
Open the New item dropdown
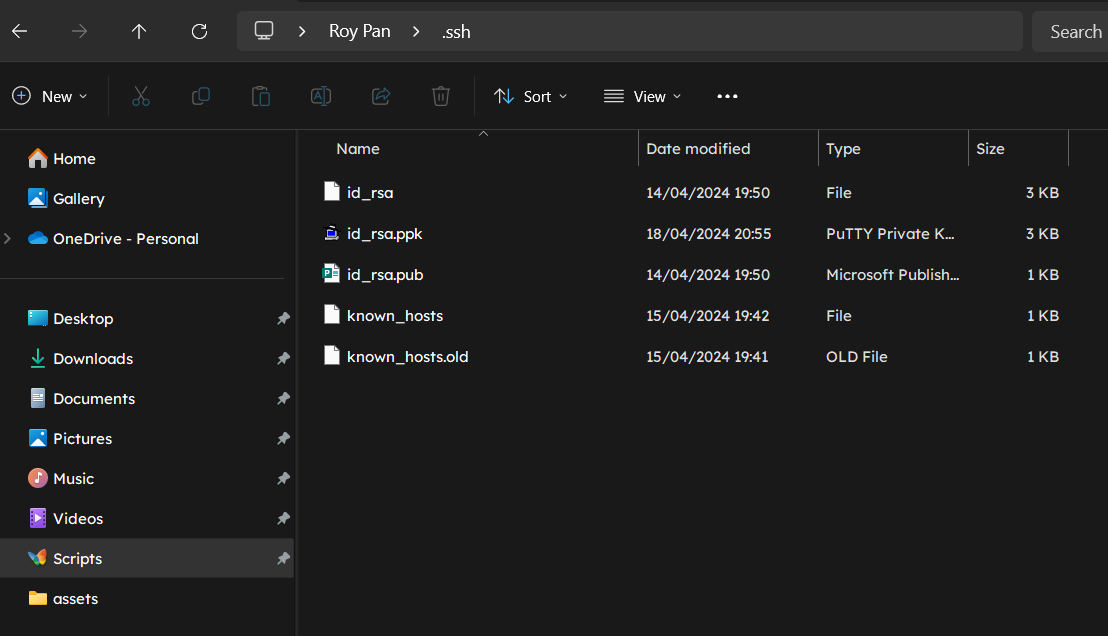point(50,96)
